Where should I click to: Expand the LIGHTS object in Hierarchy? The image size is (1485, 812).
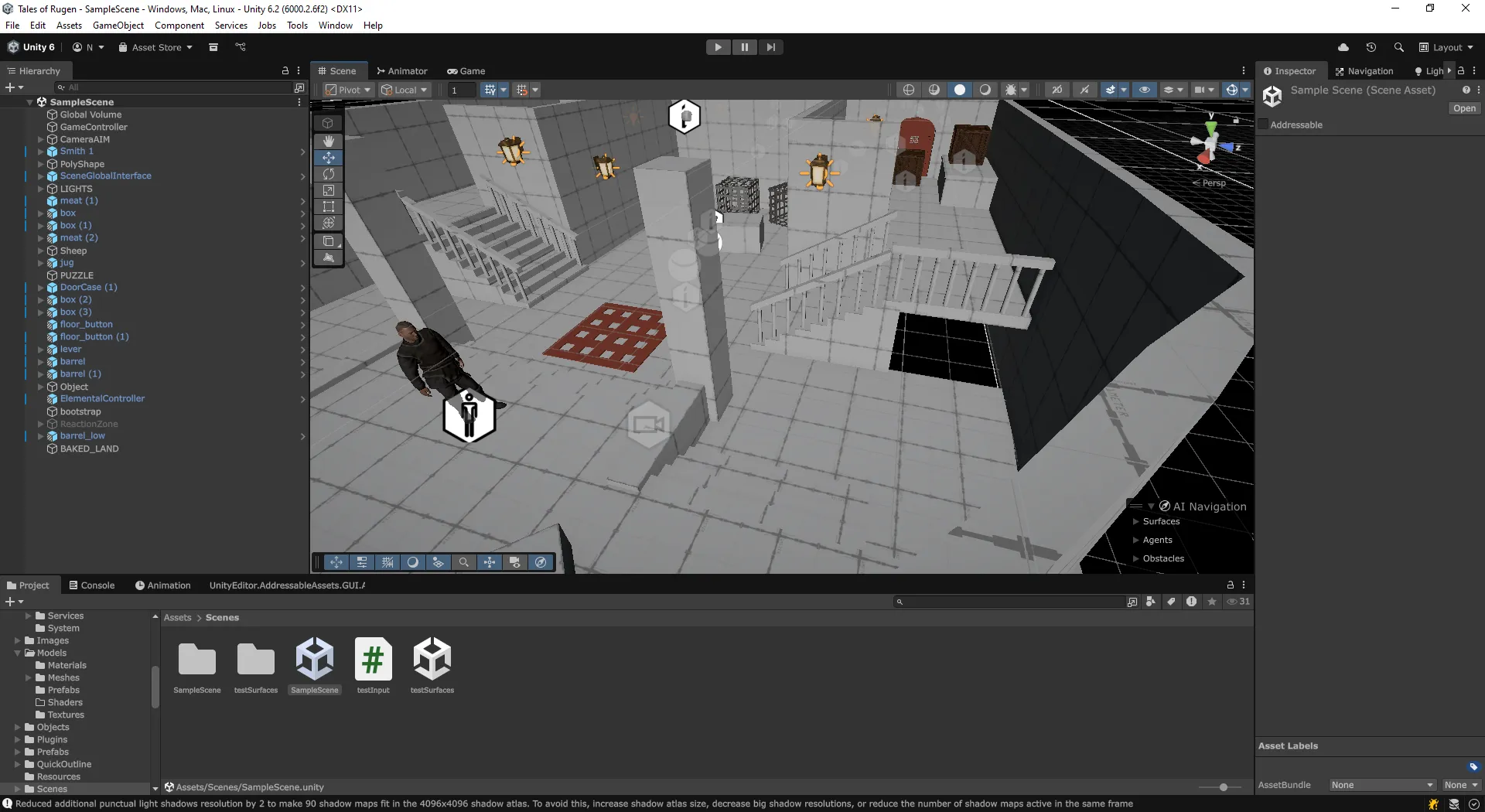[40, 189]
